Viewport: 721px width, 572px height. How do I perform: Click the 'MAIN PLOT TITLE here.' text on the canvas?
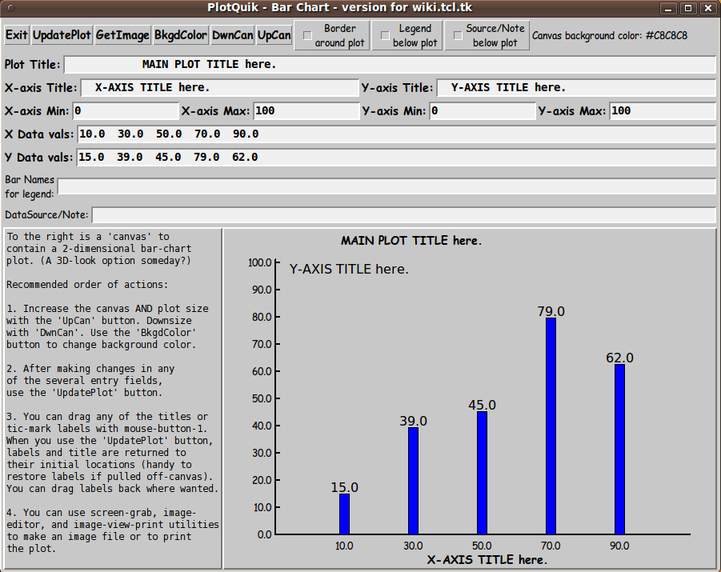[411, 240]
